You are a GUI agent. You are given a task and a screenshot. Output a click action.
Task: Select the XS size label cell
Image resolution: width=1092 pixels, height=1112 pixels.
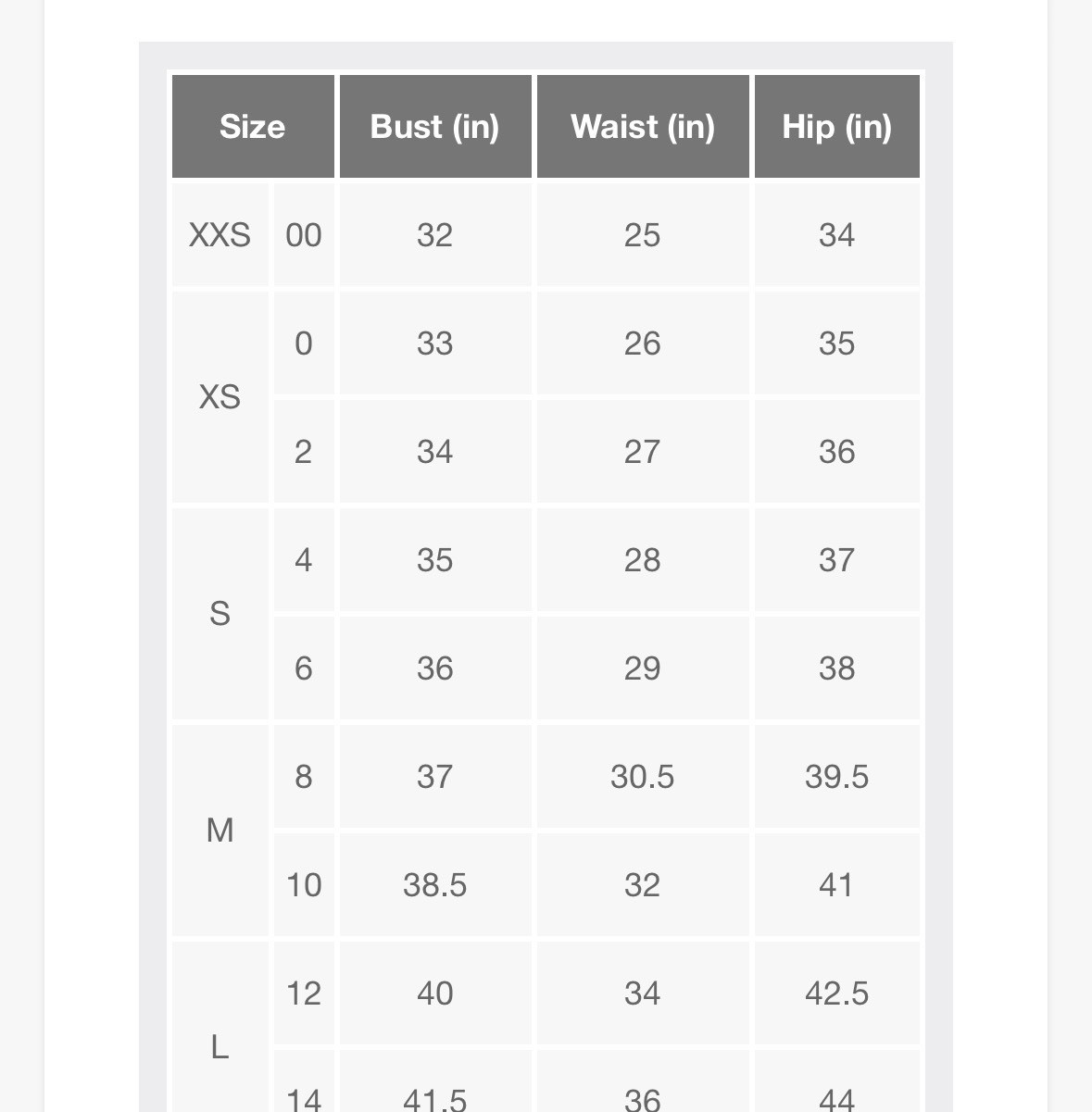click(x=220, y=397)
